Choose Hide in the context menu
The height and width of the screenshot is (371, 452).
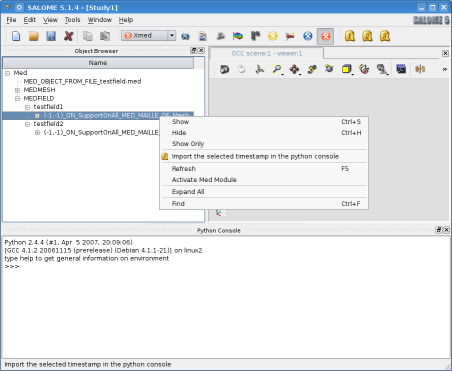tap(264, 133)
